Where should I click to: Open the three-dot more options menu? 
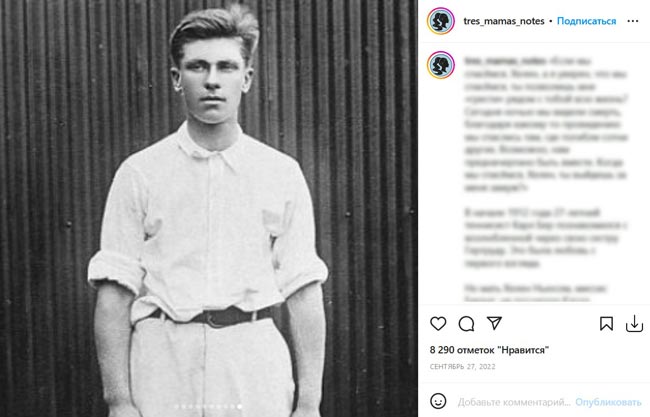point(633,21)
